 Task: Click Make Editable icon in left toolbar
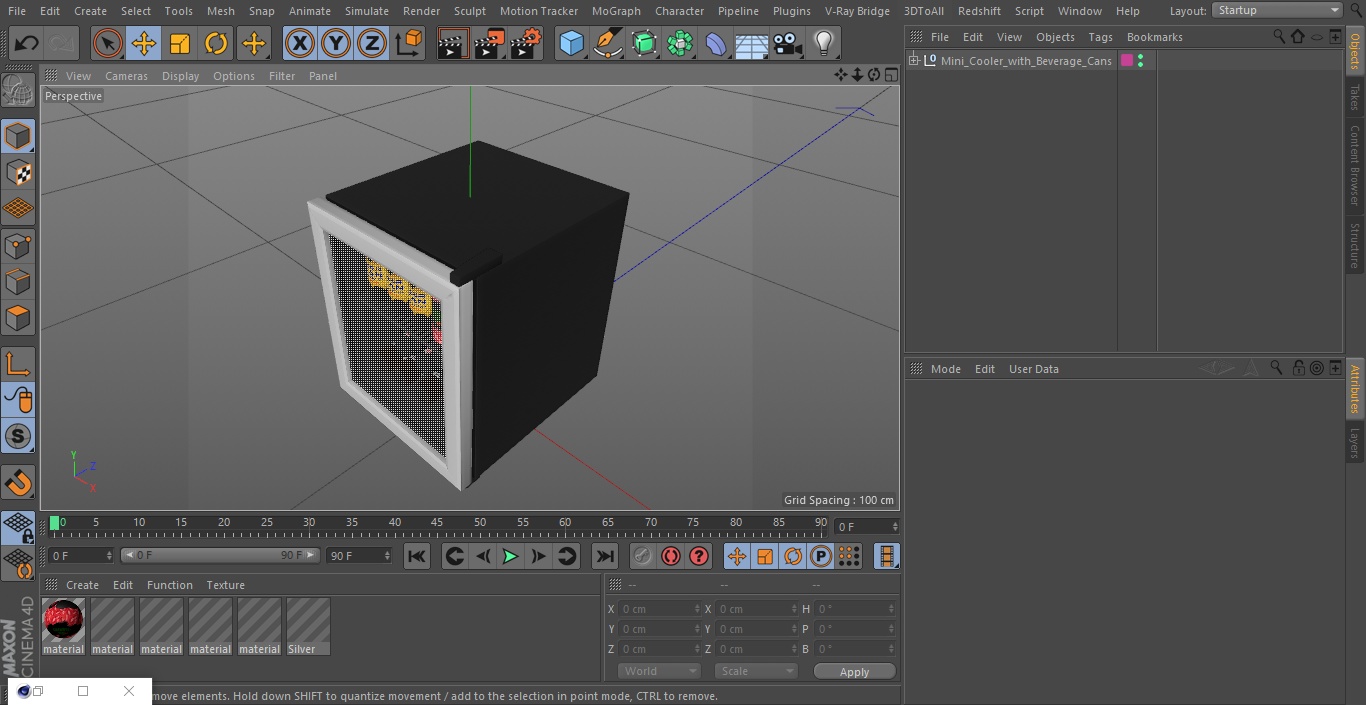[18, 91]
